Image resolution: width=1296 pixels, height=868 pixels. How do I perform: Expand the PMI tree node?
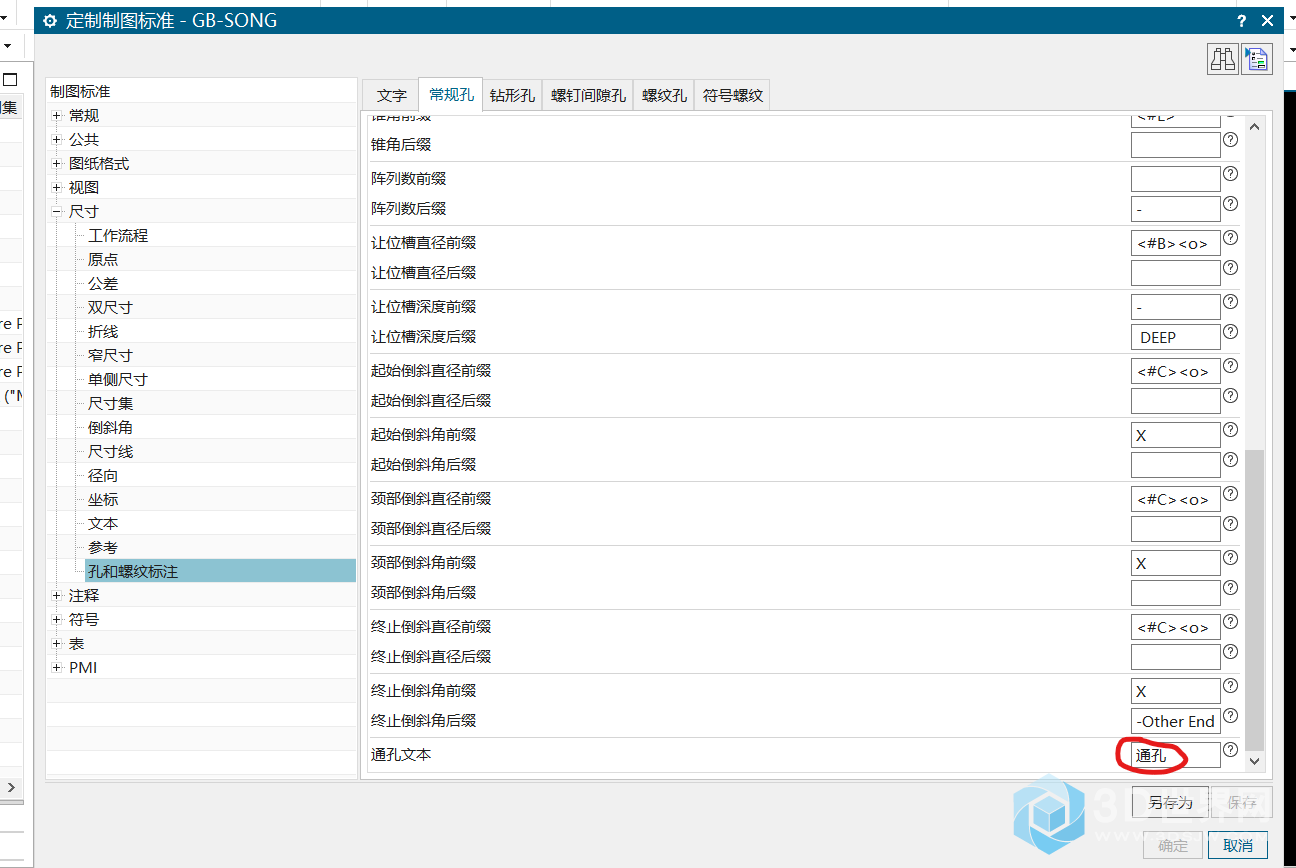click(57, 668)
